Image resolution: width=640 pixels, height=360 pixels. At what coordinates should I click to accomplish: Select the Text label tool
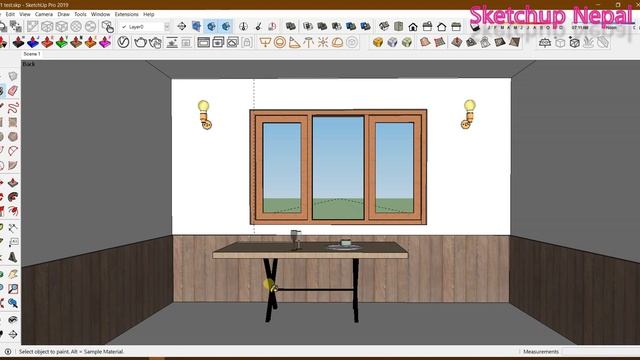(x=13, y=242)
